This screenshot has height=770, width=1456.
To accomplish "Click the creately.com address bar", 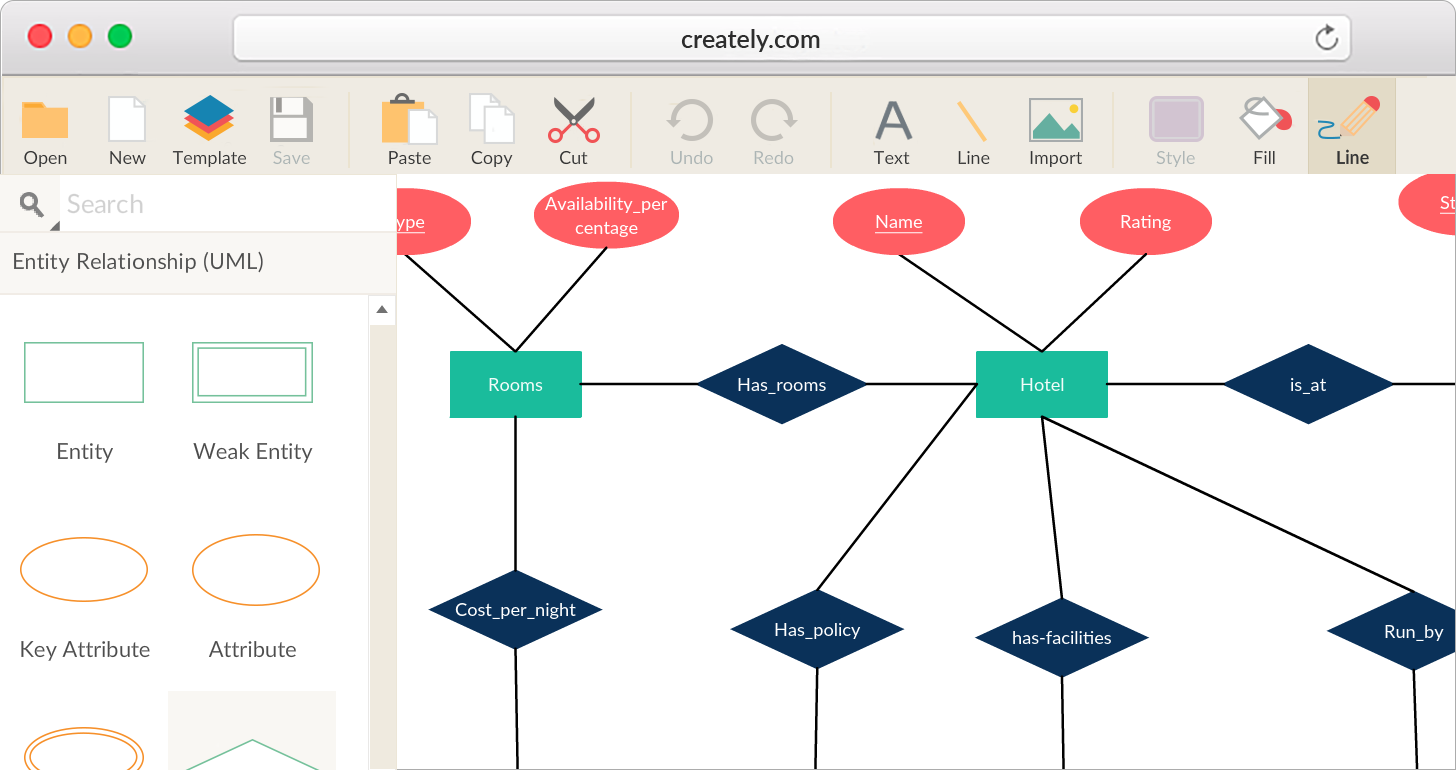I will (x=750, y=40).
